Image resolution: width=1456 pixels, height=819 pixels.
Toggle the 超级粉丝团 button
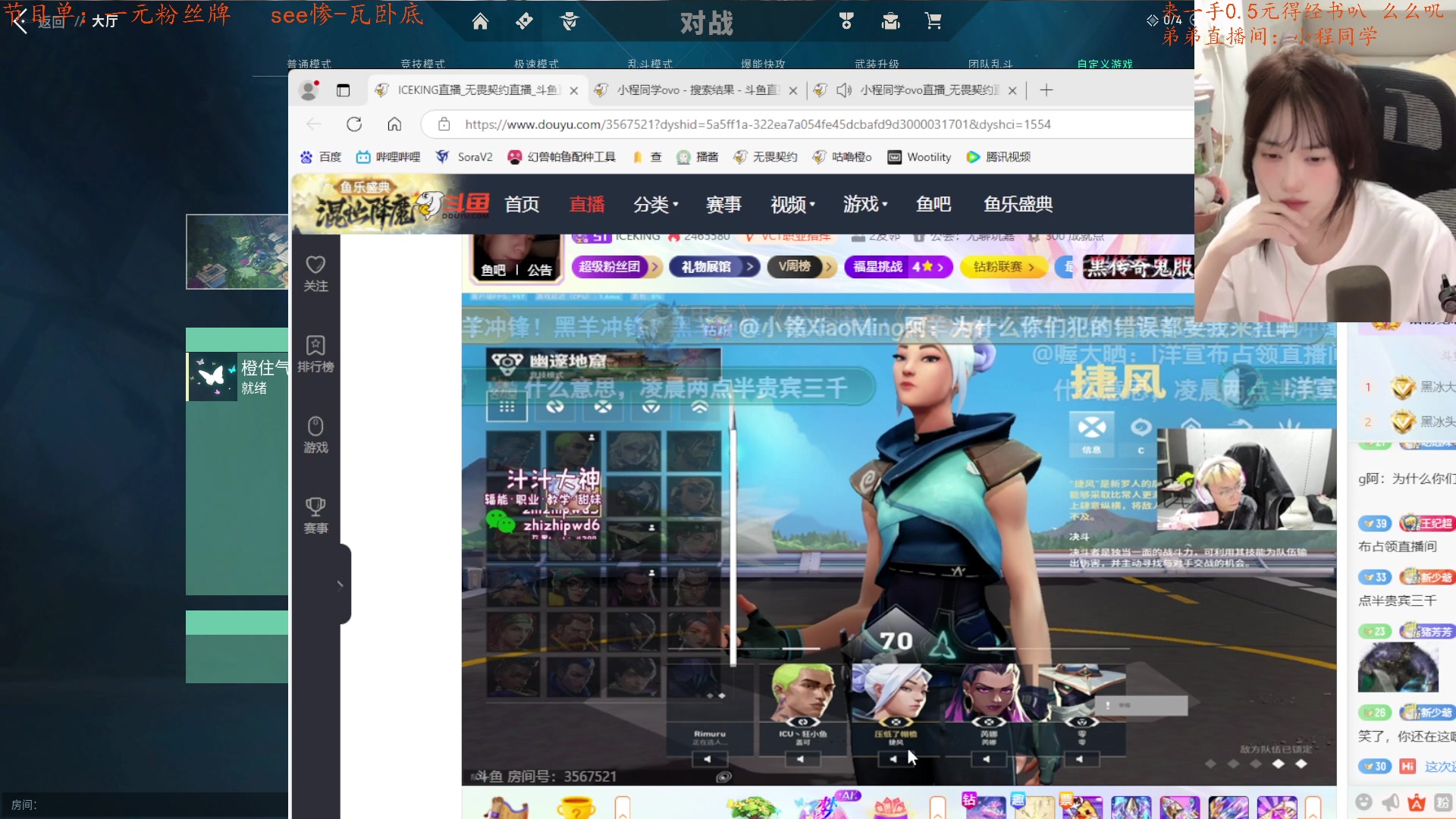click(x=616, y=267)
